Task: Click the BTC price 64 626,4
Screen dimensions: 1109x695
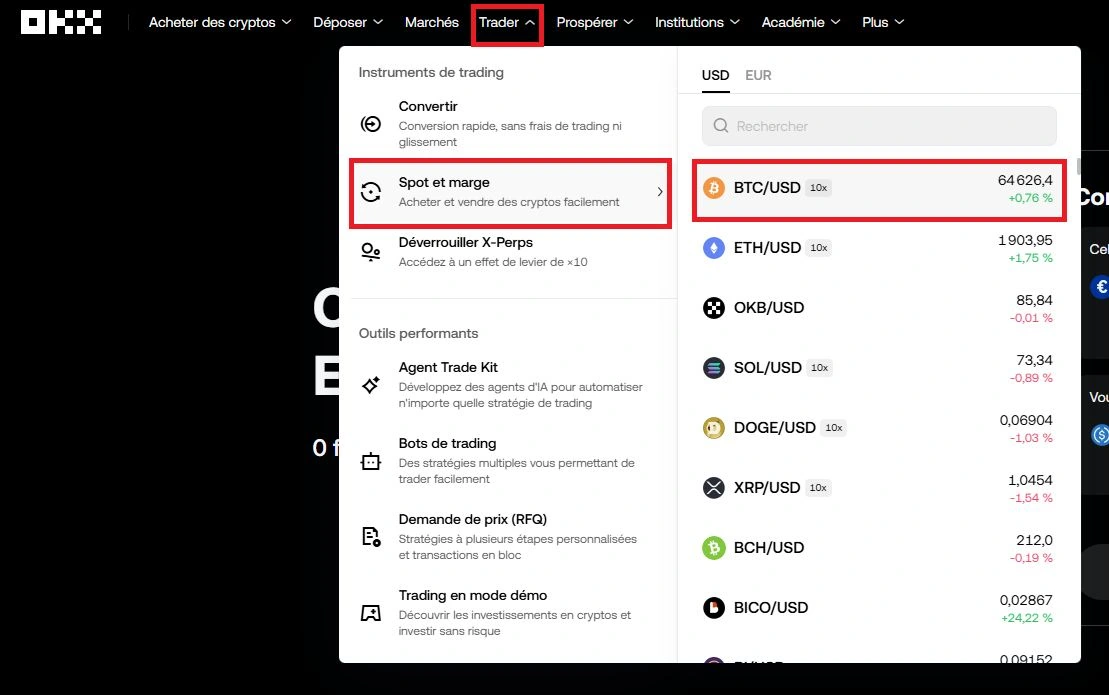Action: point(1025,180)
